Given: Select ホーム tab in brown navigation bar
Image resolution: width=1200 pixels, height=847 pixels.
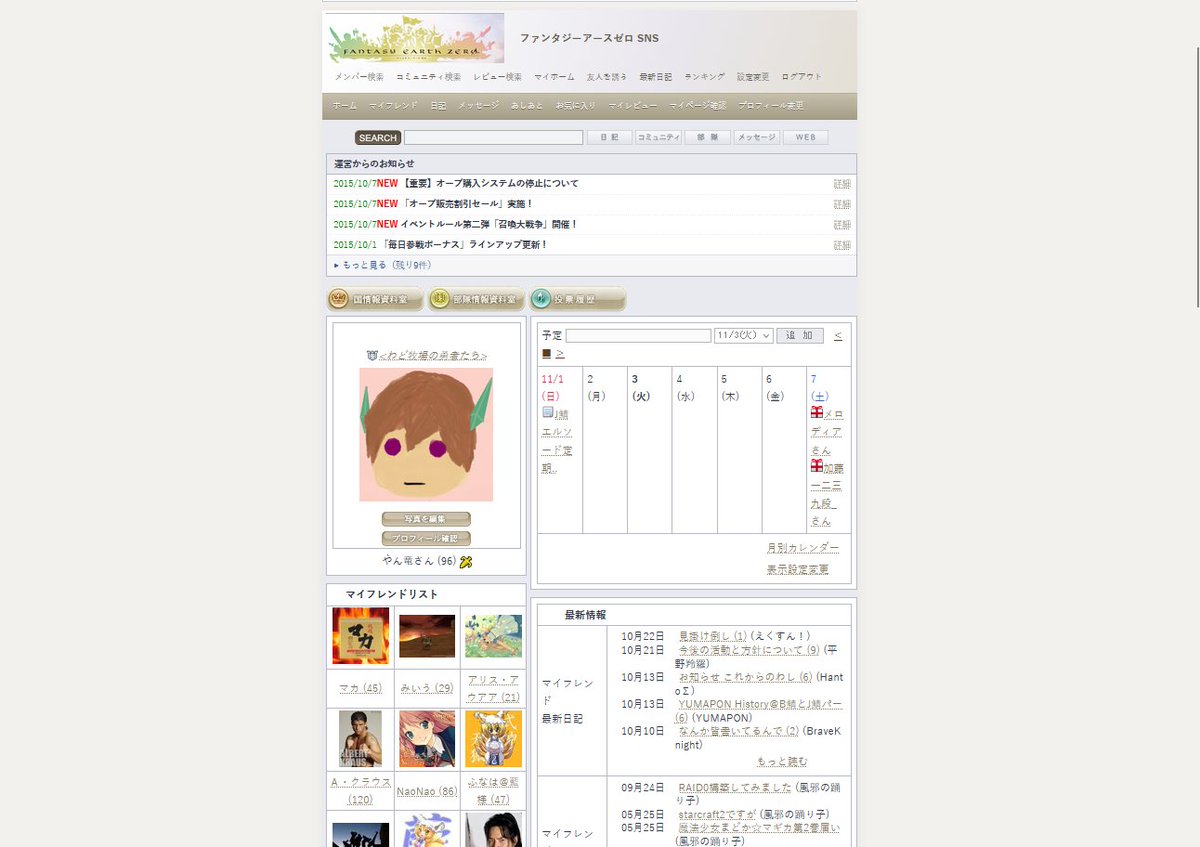Looking at the screenshot, I should pos(344,106).
